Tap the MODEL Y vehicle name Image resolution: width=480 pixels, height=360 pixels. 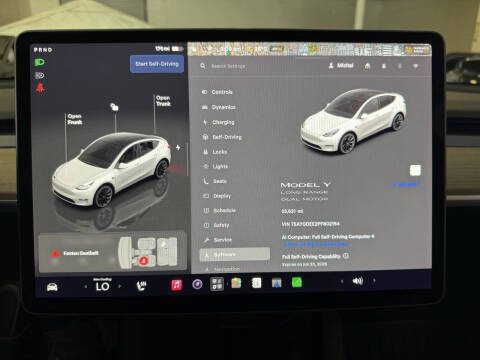305,185
